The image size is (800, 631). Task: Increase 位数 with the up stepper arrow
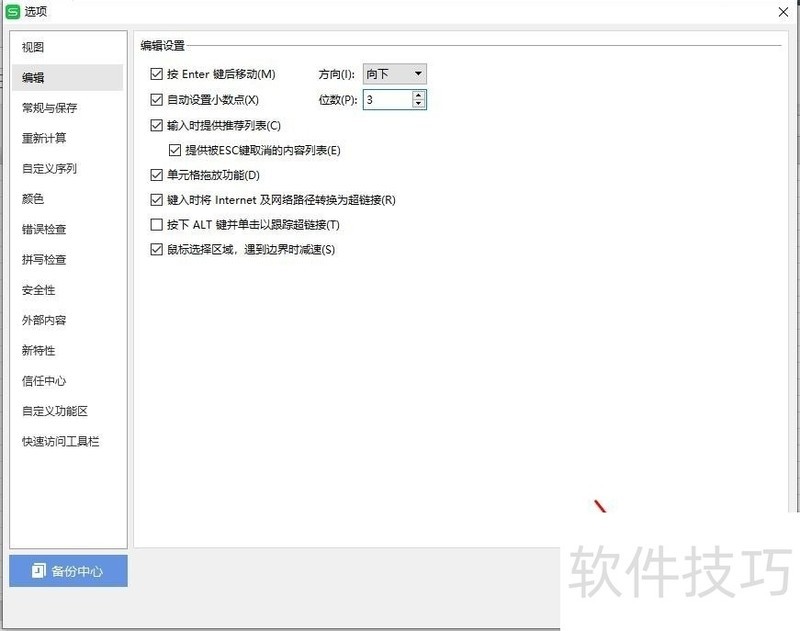click(x=418, y=95)
